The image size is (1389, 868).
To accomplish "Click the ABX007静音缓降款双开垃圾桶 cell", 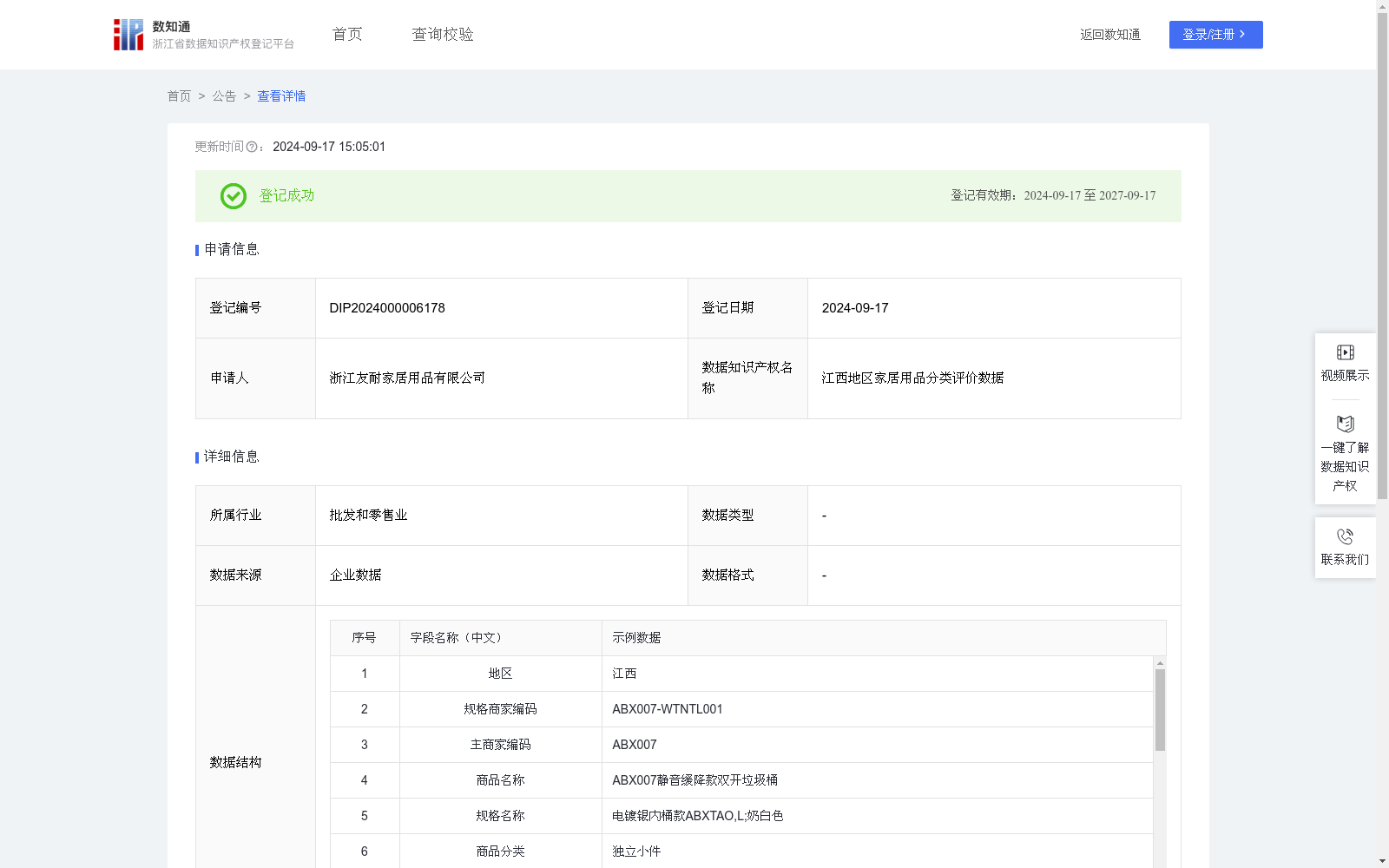I will (x=878, y=780).
